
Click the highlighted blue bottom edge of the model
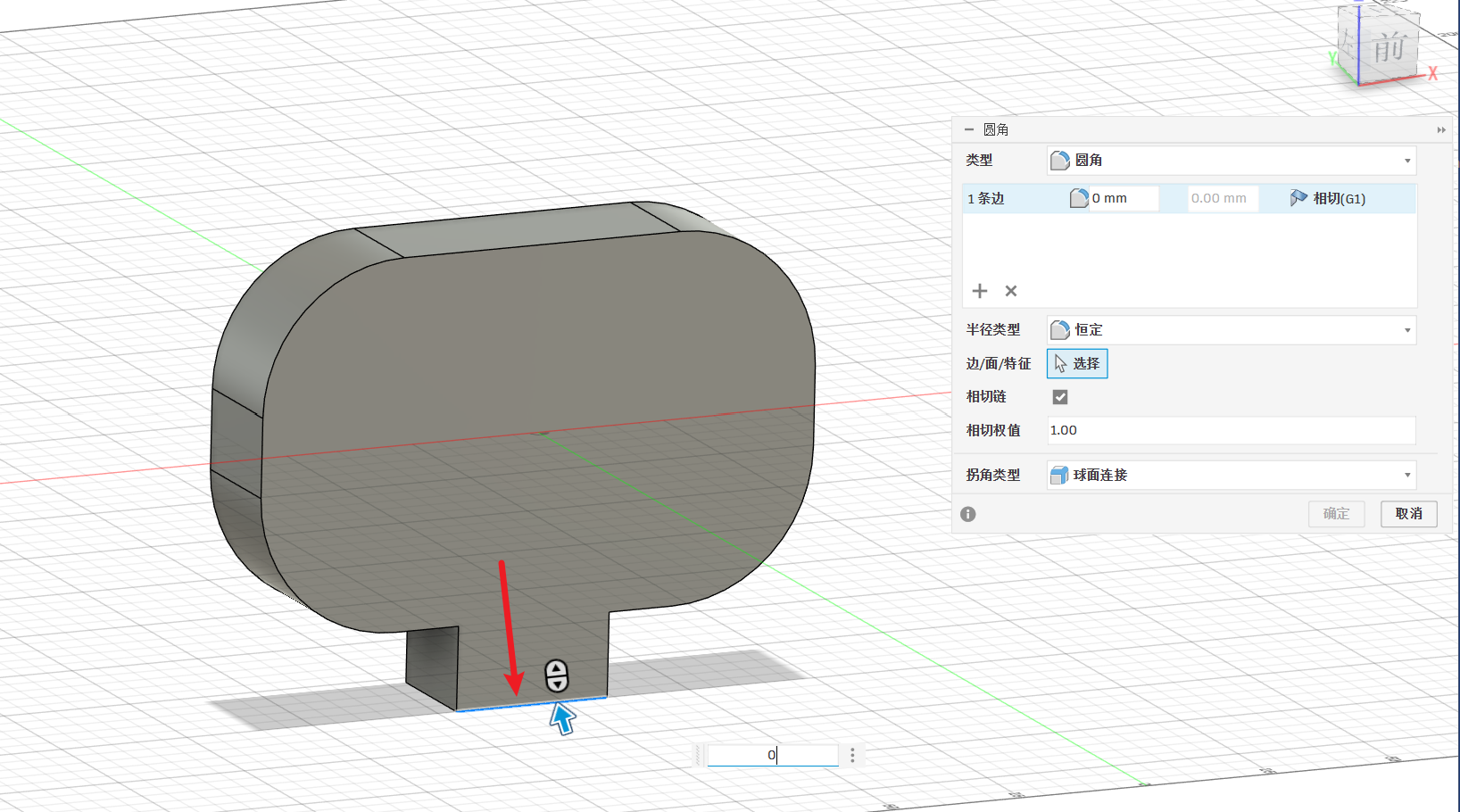[x=532, y=704]
